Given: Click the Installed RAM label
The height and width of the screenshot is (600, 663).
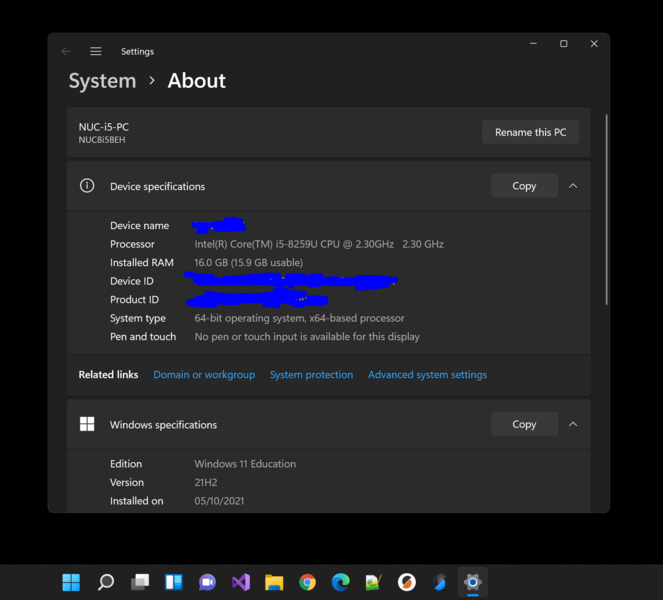Looking at the screenshot, I should (x=142, y=263).
